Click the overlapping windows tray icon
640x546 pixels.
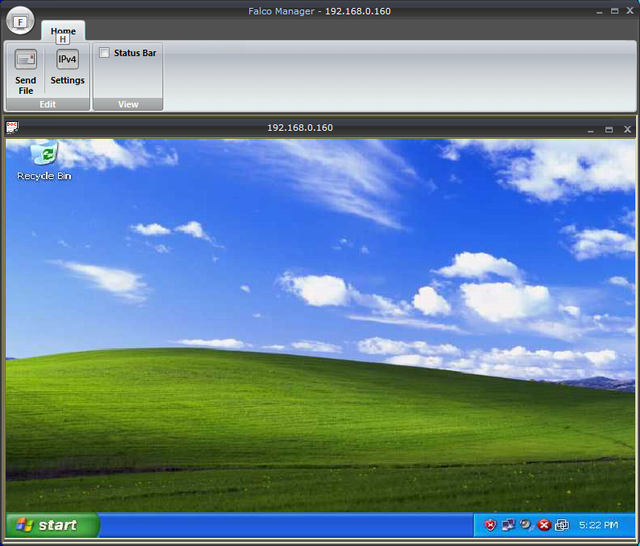click(562, 525)
